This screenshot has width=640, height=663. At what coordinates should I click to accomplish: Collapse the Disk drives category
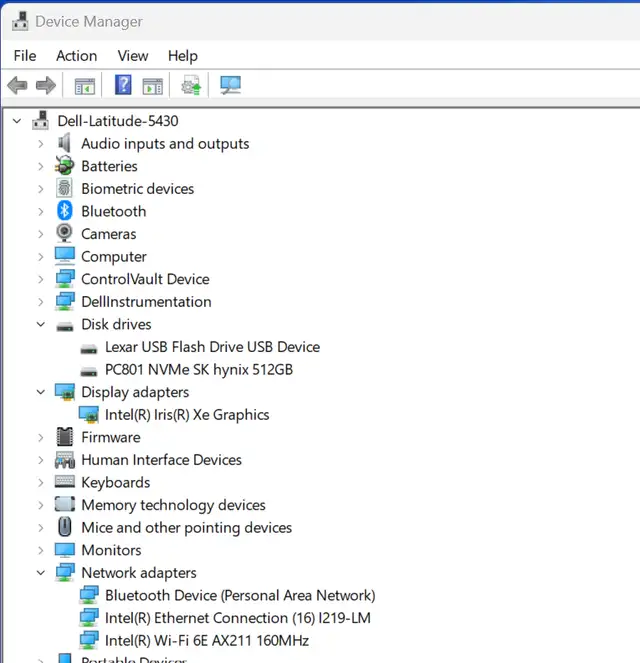click(41, 325)
